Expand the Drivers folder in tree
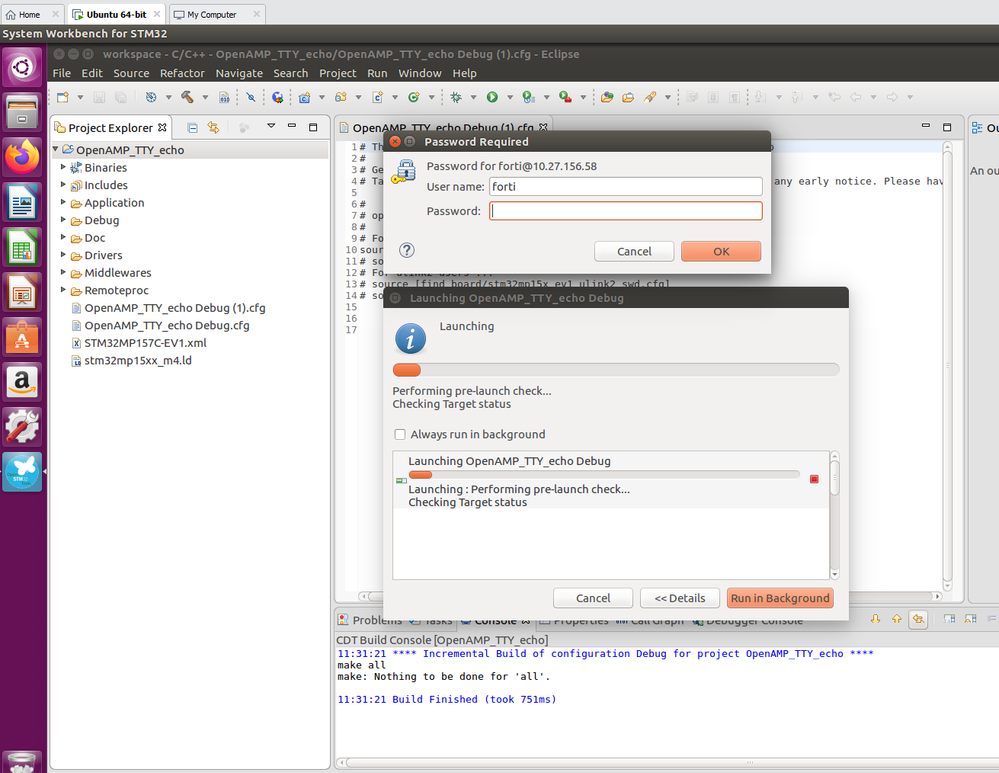 click(63, 255)
